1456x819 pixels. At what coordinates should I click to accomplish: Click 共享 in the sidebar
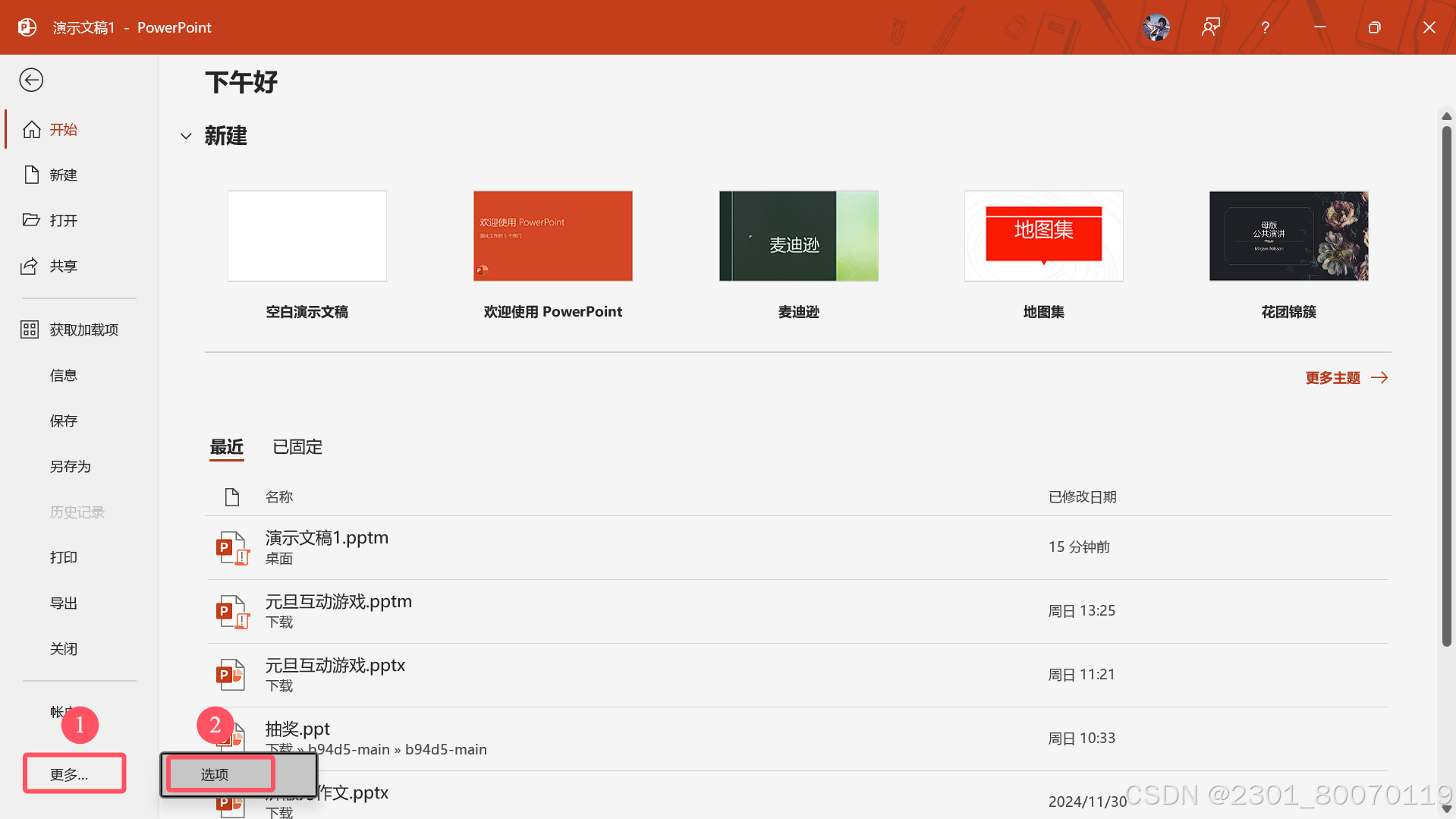[x=80, y=266]
